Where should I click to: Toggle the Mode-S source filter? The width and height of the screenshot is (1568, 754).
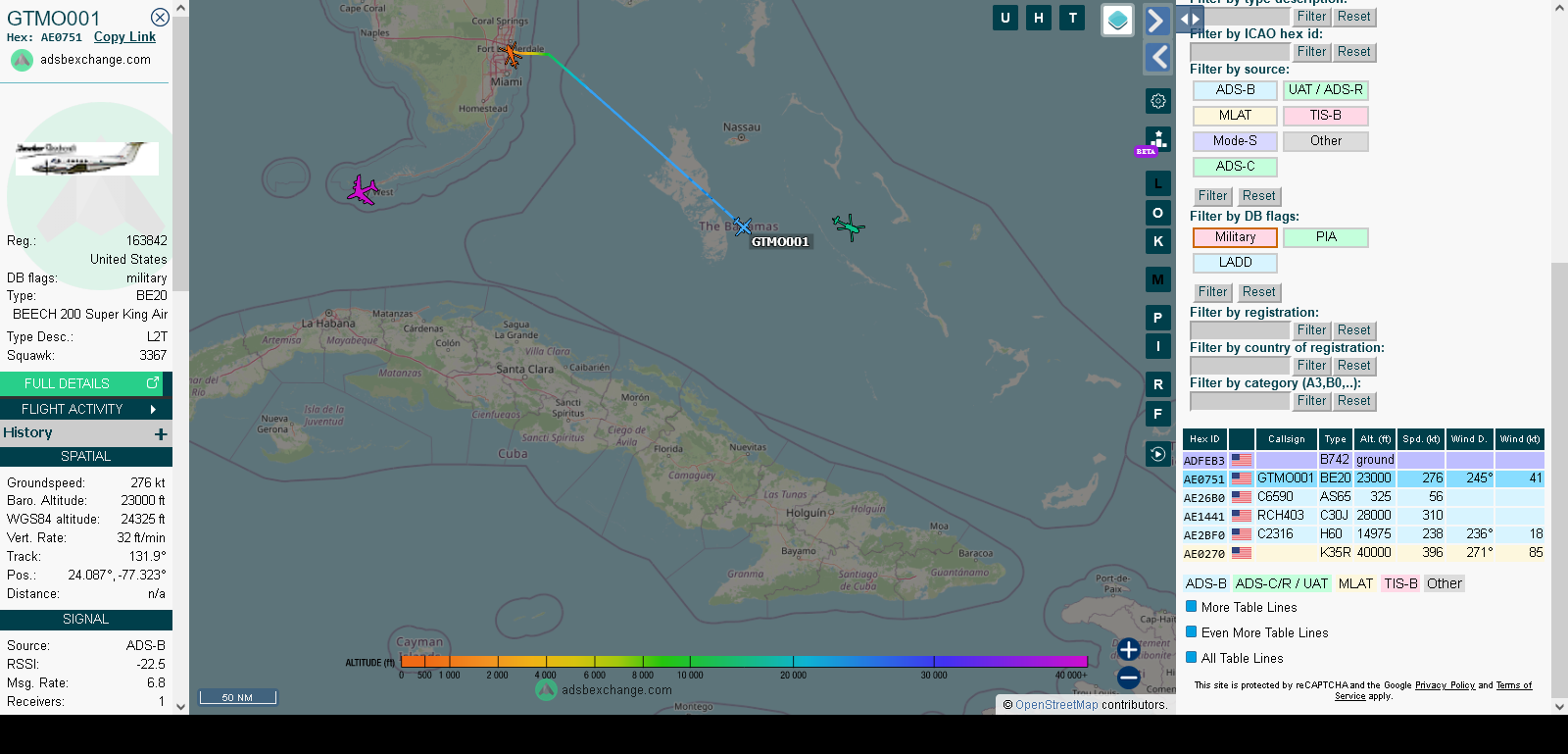point(1235,141)
